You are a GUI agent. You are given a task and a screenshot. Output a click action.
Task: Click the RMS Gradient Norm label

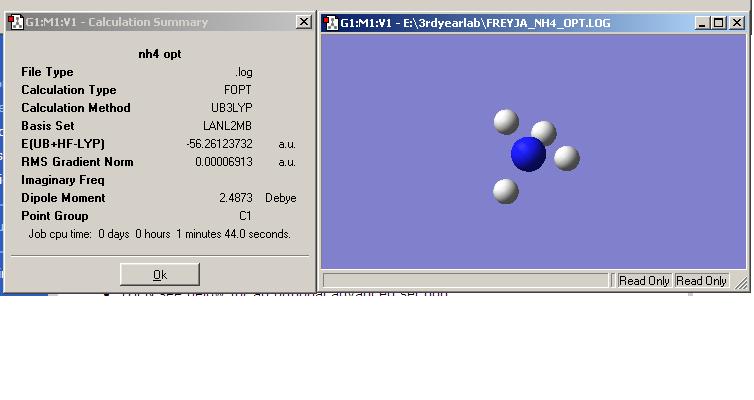click(x=77, y=162)
